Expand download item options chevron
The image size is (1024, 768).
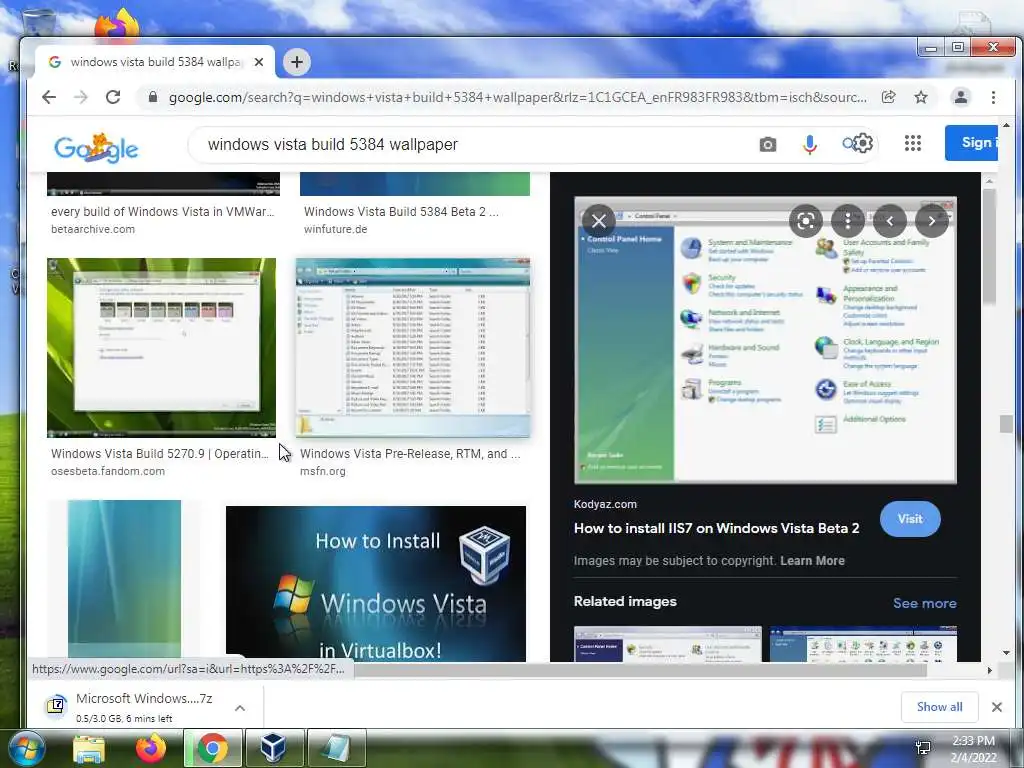pyautogui.click(x=240, y=707)
